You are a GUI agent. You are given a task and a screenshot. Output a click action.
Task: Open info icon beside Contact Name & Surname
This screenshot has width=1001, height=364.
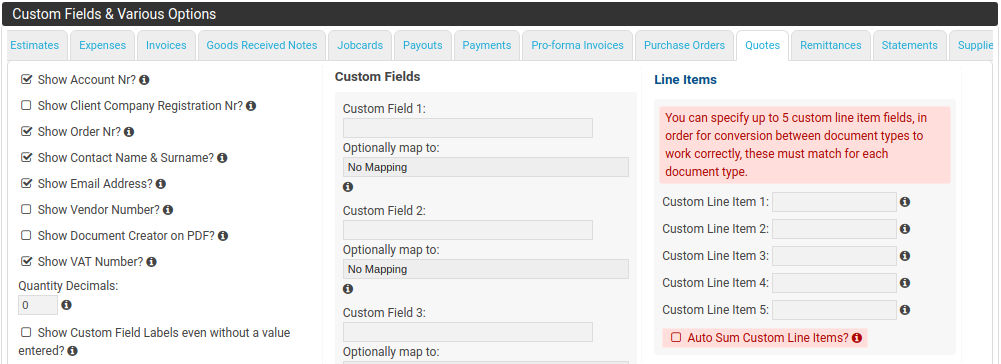tap(222, 158)
